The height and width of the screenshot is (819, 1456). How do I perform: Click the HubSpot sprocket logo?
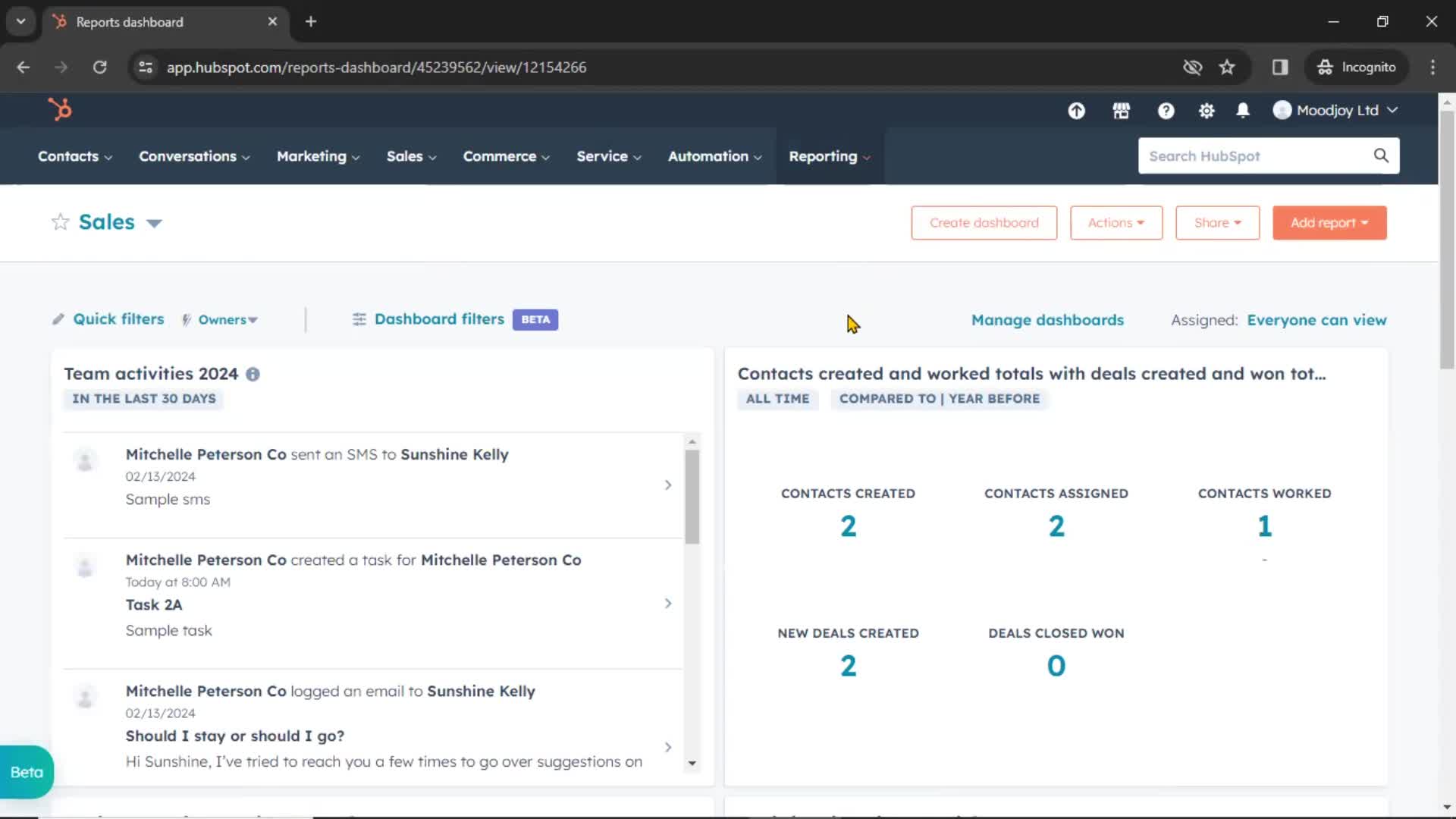pos(60,109)
